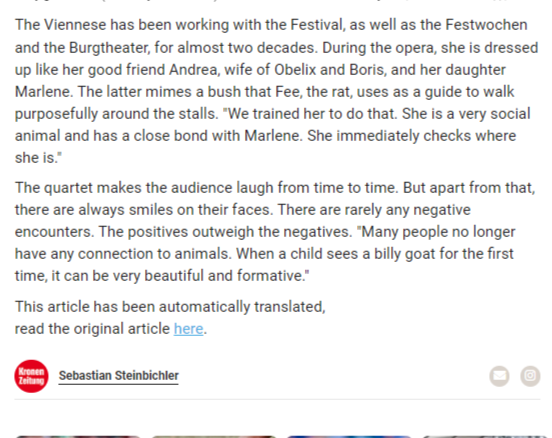Image resolution: width=552 pixels, height=438 pixels.
Task: Open the third related article thumbnail below
Action: tap(349, 437)
